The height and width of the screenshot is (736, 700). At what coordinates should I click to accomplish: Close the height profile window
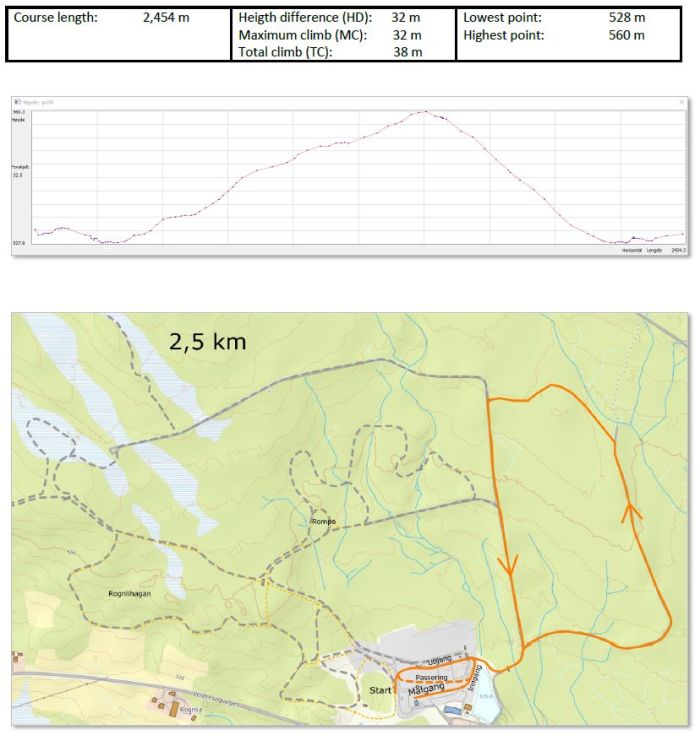(x=682, y=102)
